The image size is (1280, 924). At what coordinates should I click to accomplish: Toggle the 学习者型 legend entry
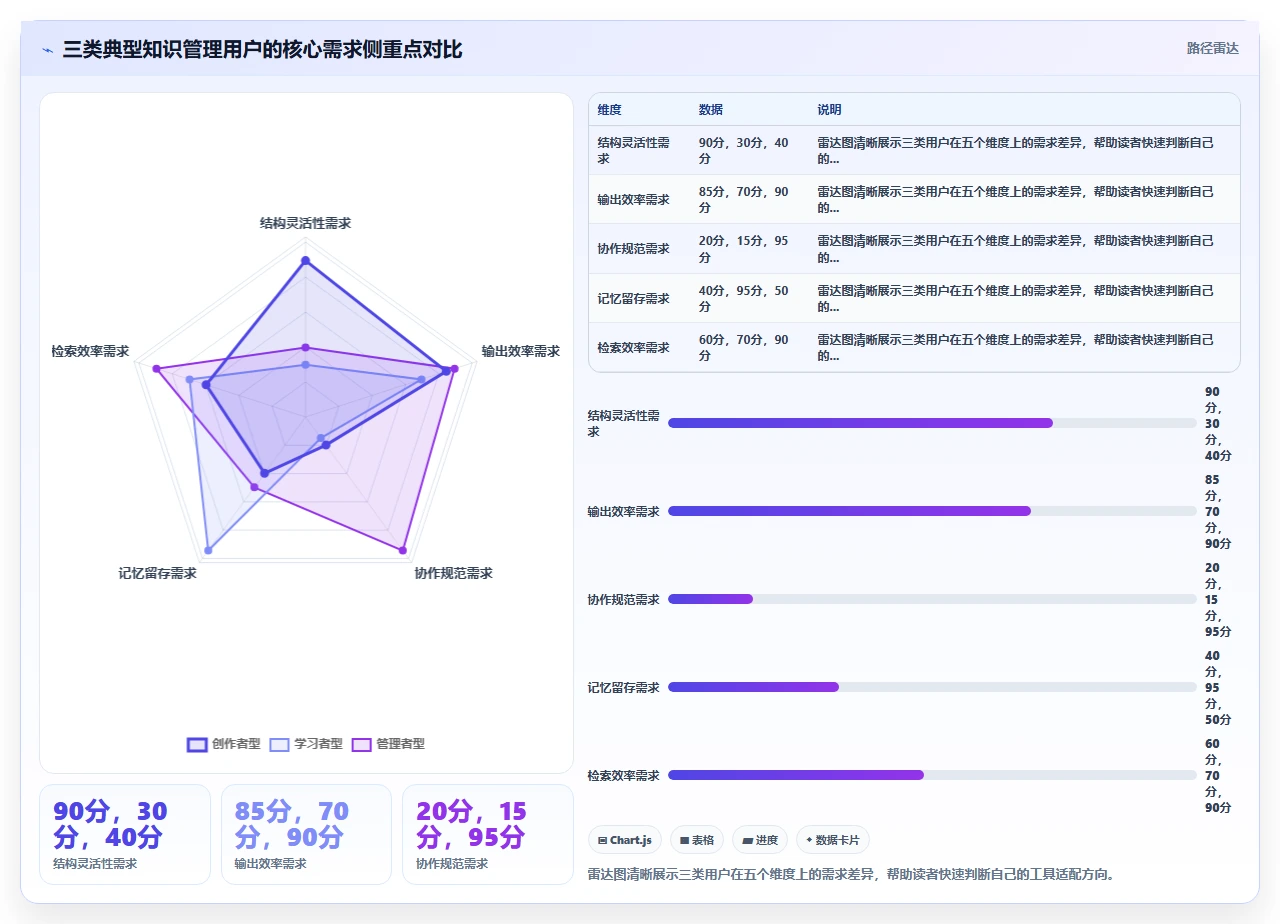(x=306, y=744)
